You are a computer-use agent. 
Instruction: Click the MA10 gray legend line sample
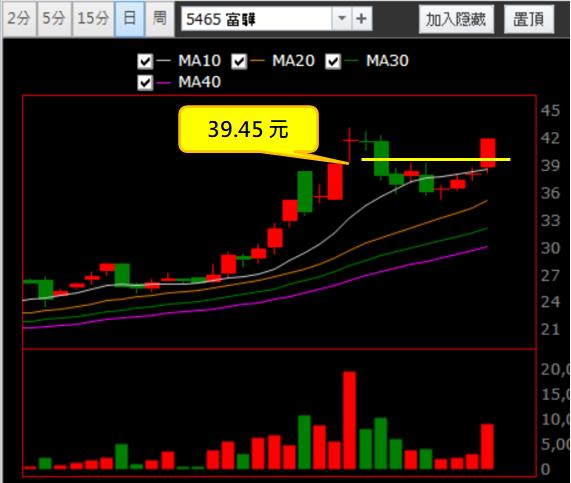point(164,61)
